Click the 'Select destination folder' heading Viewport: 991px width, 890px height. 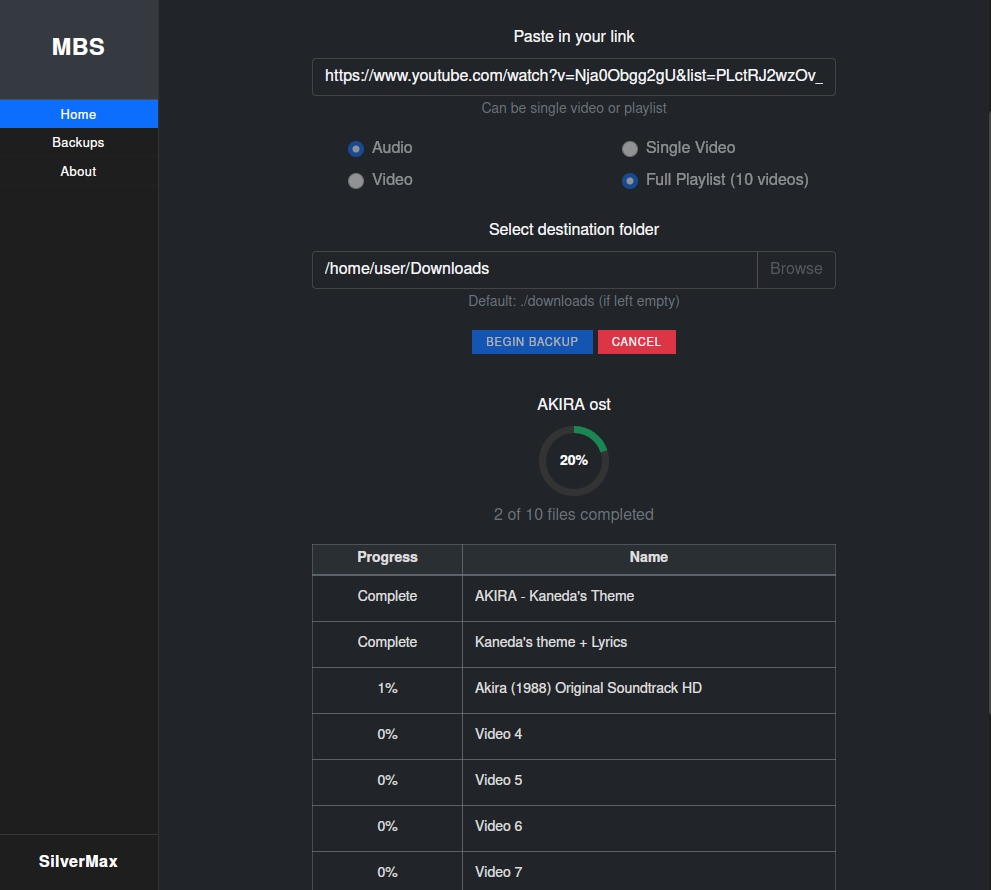(x=573, y=229)
